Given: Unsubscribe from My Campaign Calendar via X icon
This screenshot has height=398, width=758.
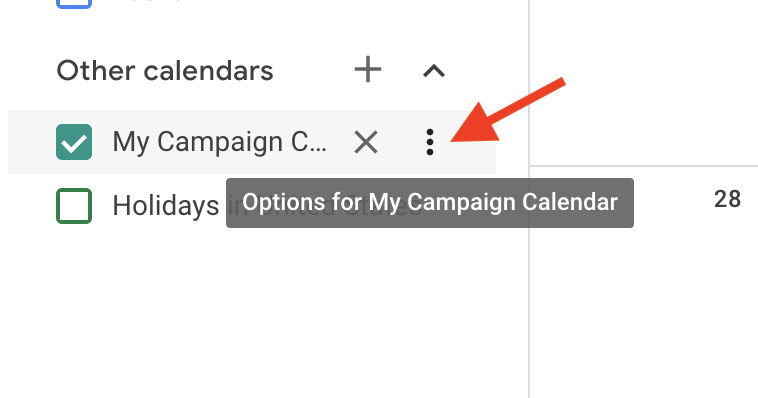Looking at the screenshot, I should [x=366, y=142].
